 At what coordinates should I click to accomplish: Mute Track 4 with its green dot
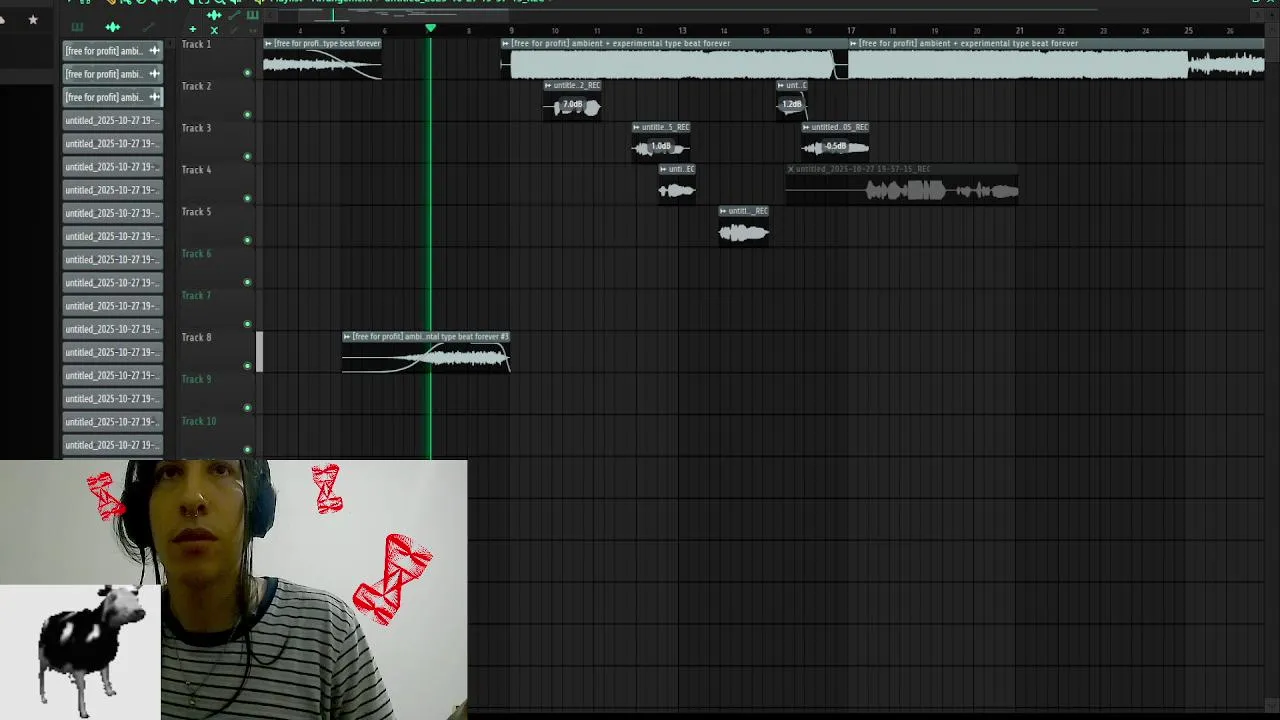click(x=248, y=198)
